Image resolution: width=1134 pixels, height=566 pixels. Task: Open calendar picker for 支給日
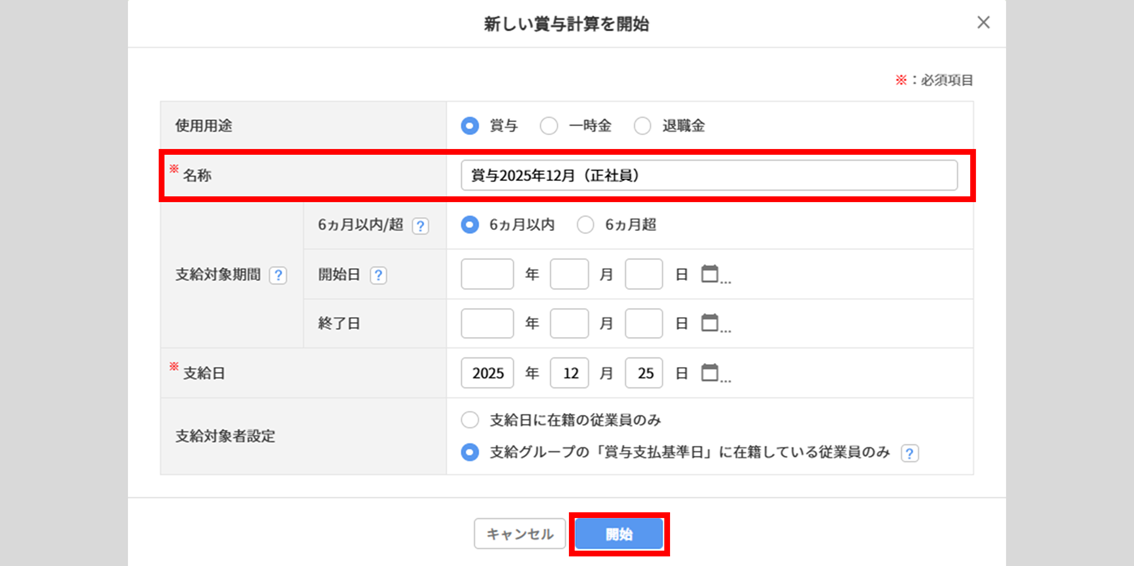[x=710, y=373]
